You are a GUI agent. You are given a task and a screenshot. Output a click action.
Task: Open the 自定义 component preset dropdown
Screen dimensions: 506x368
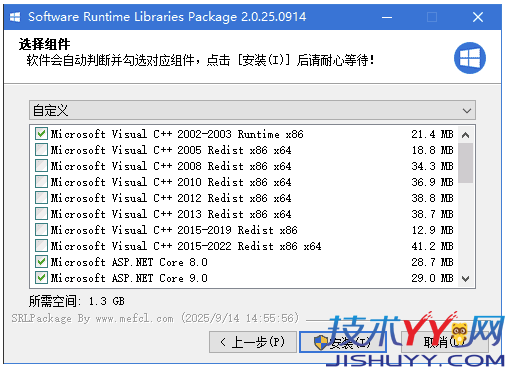252,110
